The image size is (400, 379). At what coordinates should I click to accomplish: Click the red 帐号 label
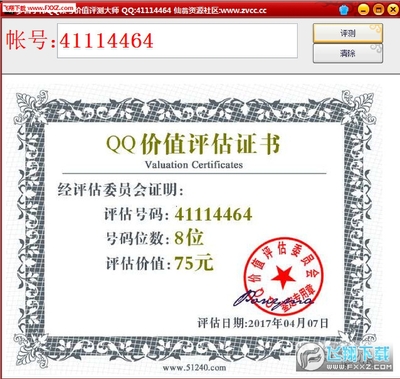(30, 40)
